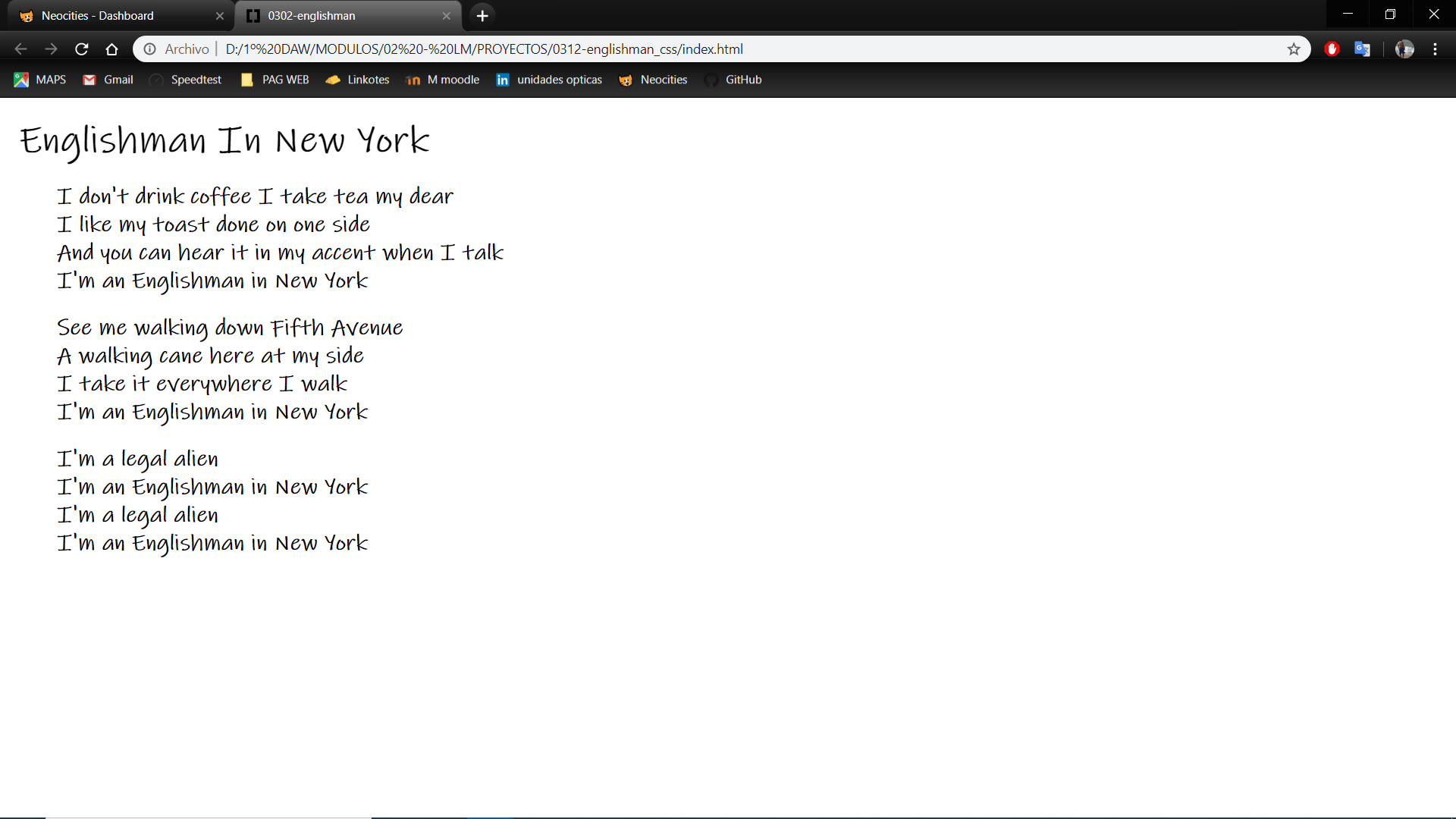Close the Neocities - Dashboard tab
1456x819 pixels.
[220, 16]
